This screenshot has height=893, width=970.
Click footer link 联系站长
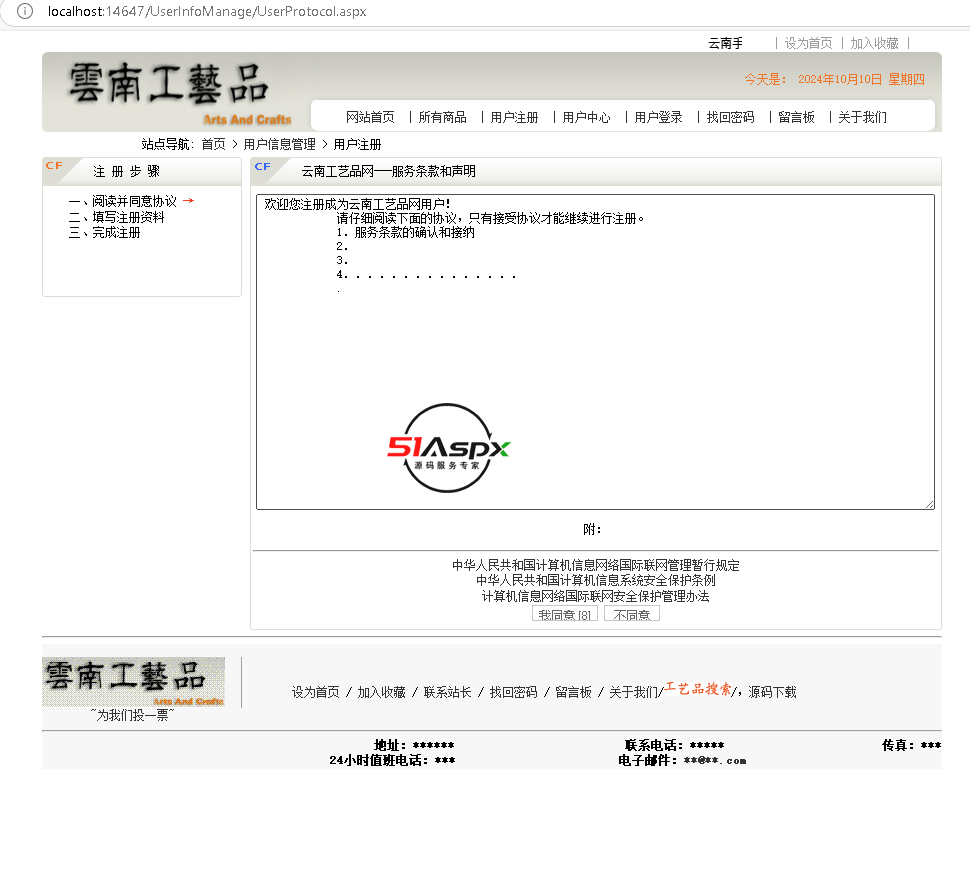447,692
